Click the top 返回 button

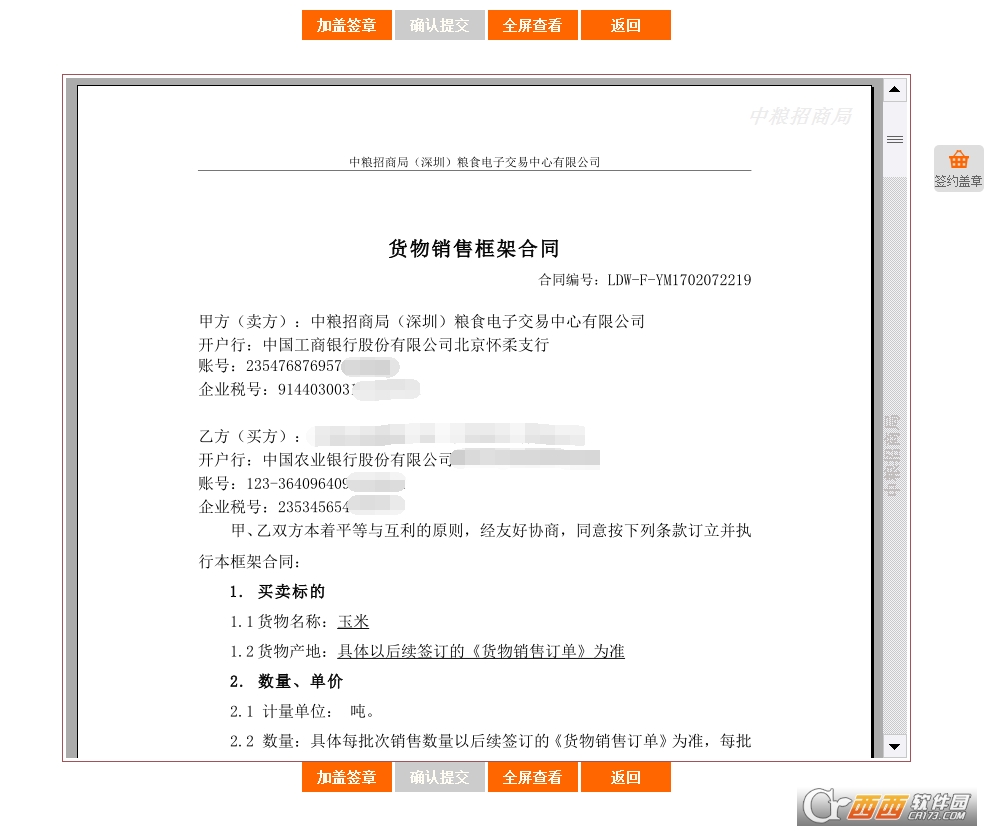tap(626, 25)
